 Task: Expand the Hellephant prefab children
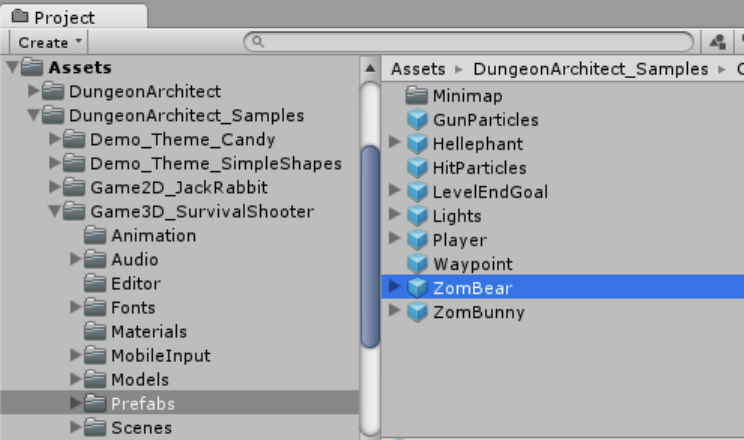coord(394,141)
